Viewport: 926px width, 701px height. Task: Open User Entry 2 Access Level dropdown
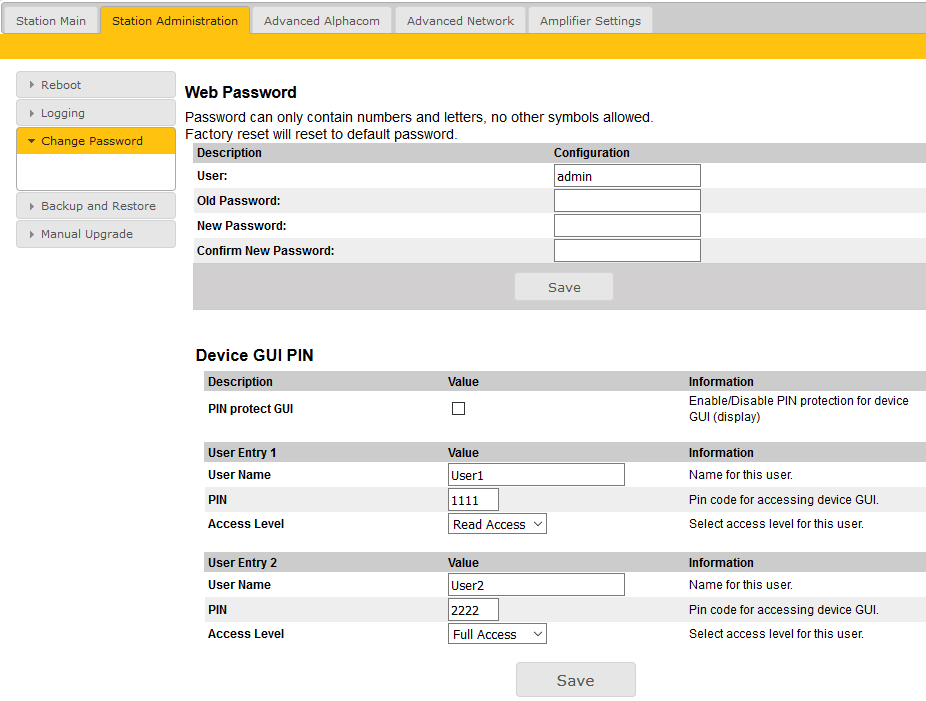tap(497, 634)
